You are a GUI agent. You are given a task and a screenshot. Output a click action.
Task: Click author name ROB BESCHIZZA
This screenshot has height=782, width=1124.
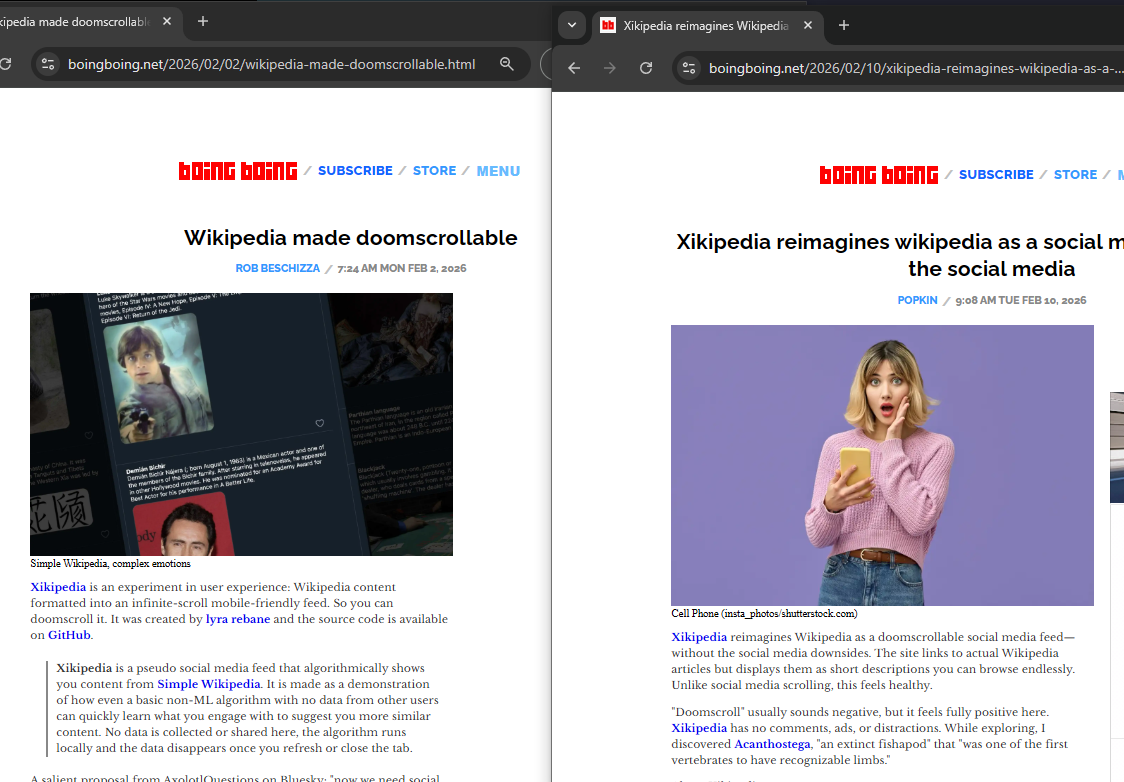[x=275, y=269]
